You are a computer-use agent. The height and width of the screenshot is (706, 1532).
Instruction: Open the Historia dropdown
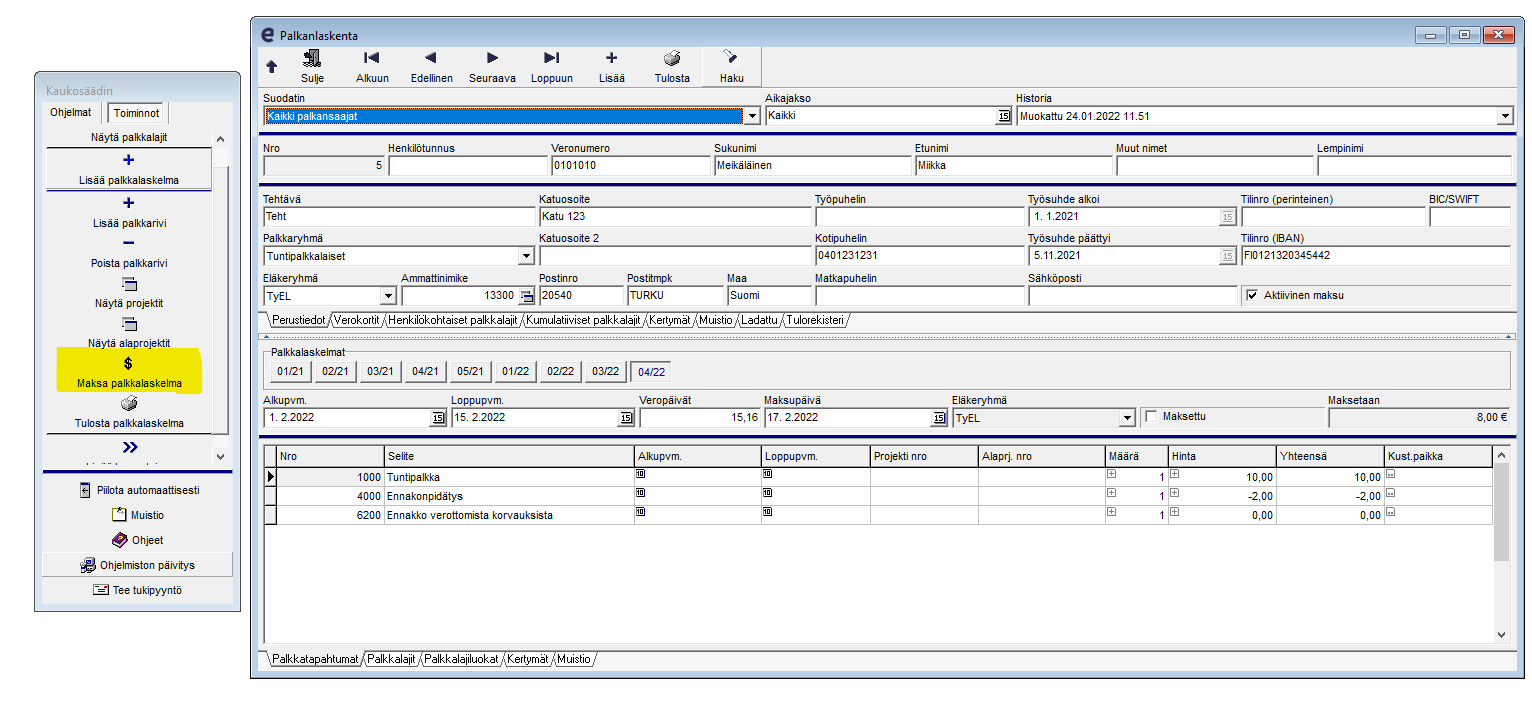tap(1505, 116)
